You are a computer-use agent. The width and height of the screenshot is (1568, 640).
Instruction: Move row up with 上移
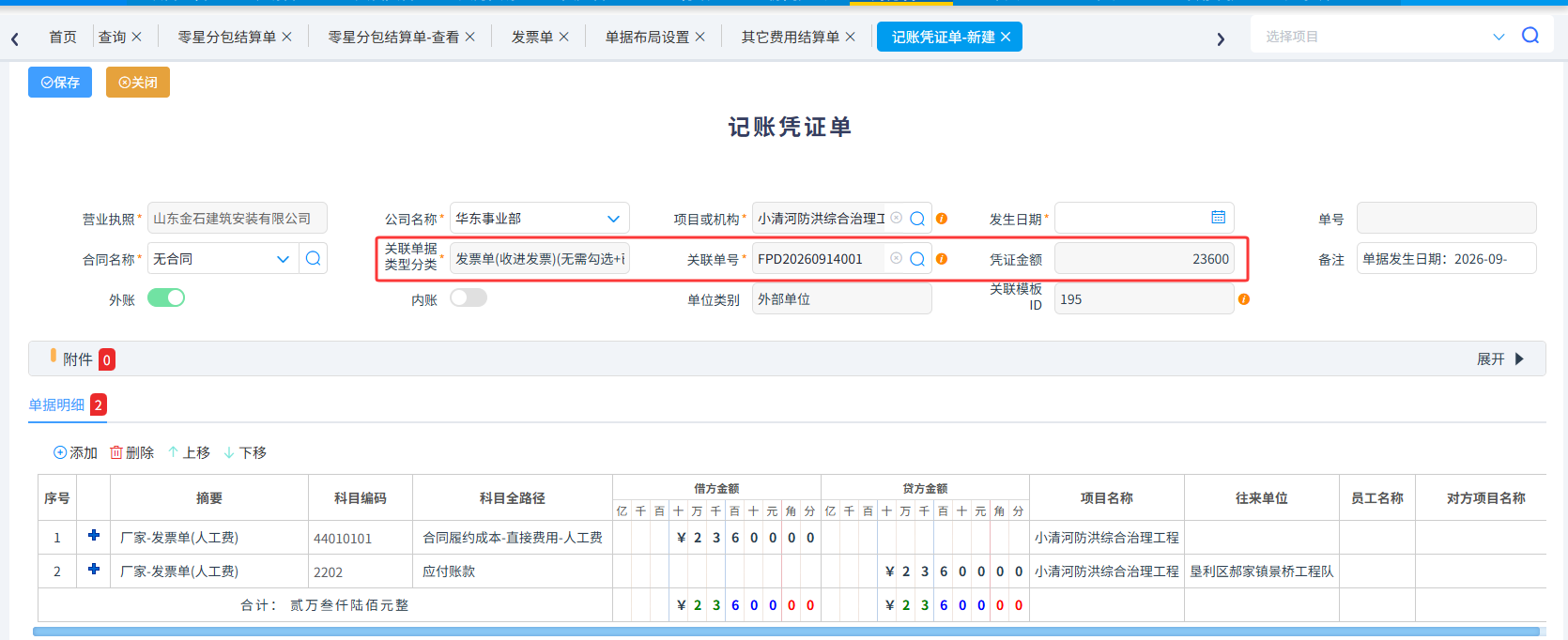point(189,452)
